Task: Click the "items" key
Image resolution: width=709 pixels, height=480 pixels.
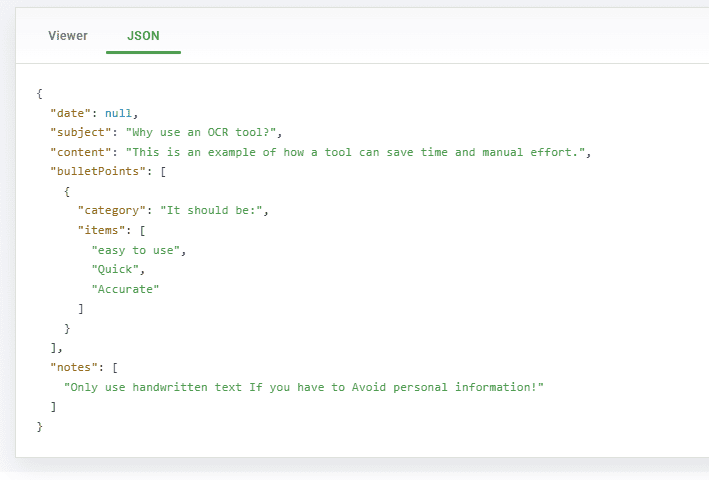Action: click(x=101, y=230)
